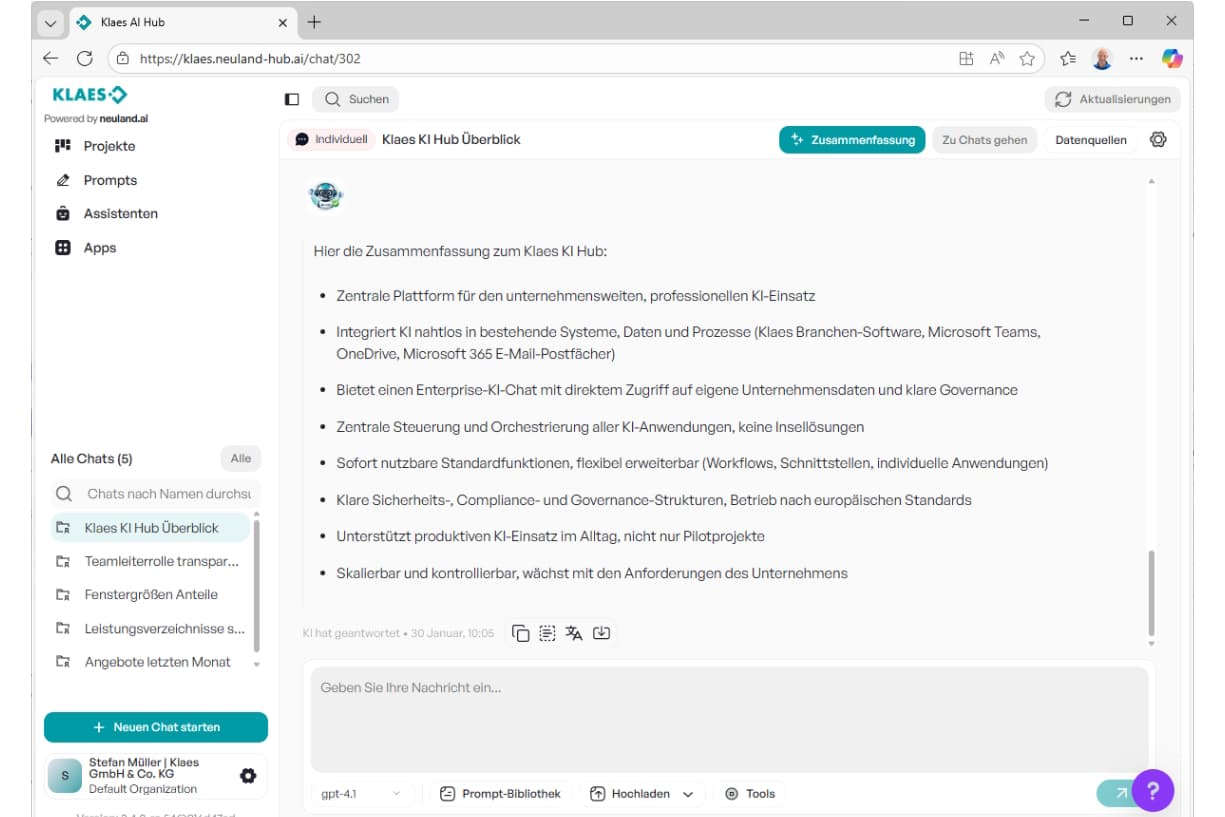Toggle the Alle chats filter
The width and height of the screenshot is (1225, 817).
(x=240, y=458)
